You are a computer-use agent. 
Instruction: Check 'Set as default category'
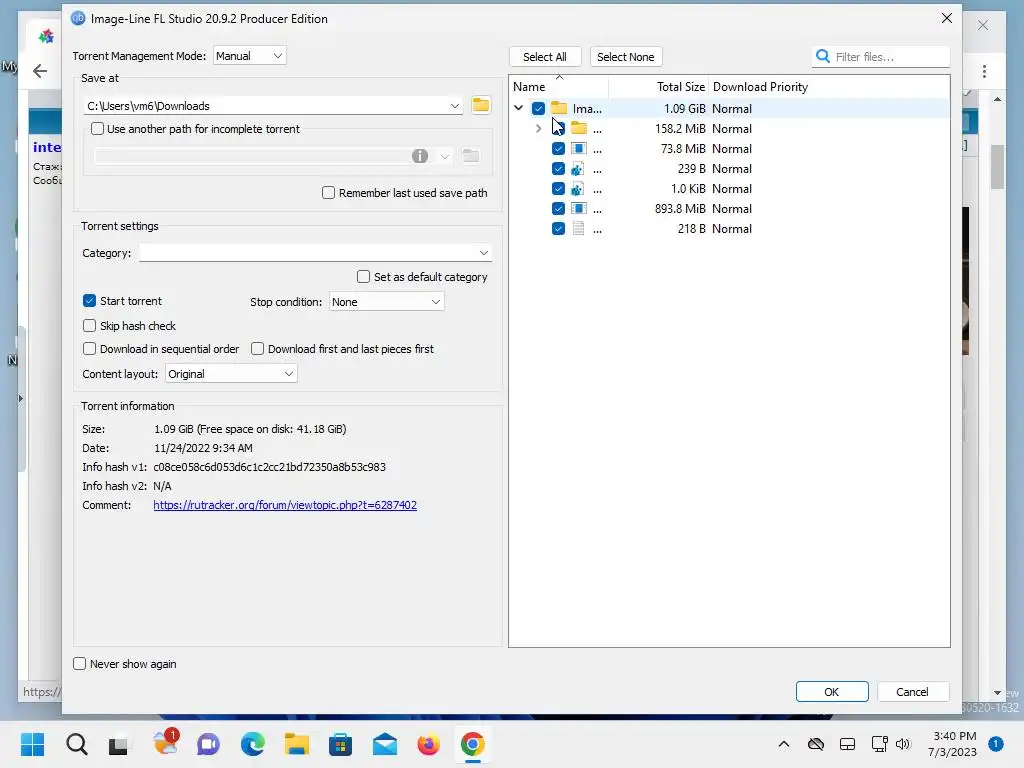(363, 277)
